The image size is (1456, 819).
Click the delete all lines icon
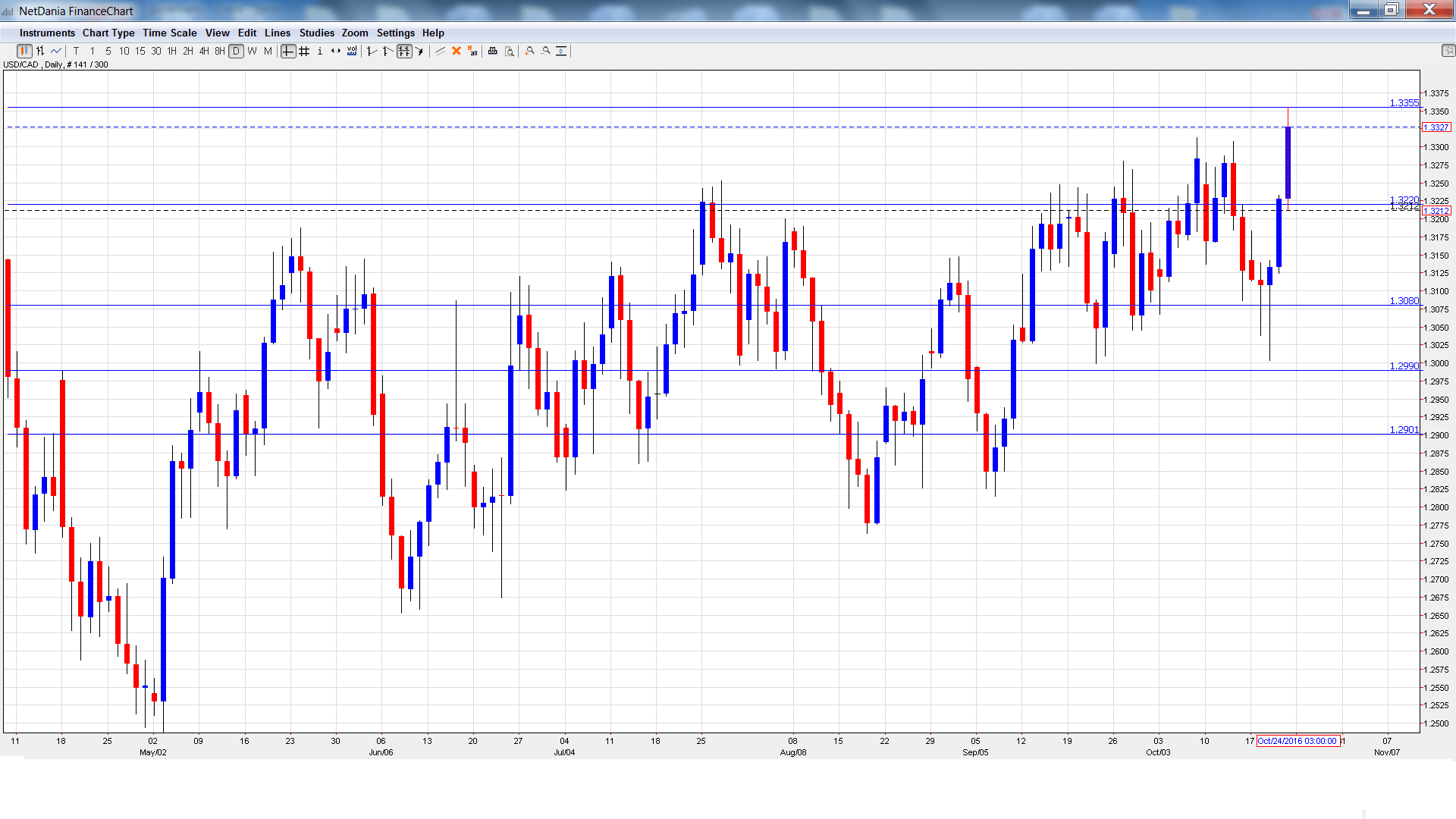[472, 51]
